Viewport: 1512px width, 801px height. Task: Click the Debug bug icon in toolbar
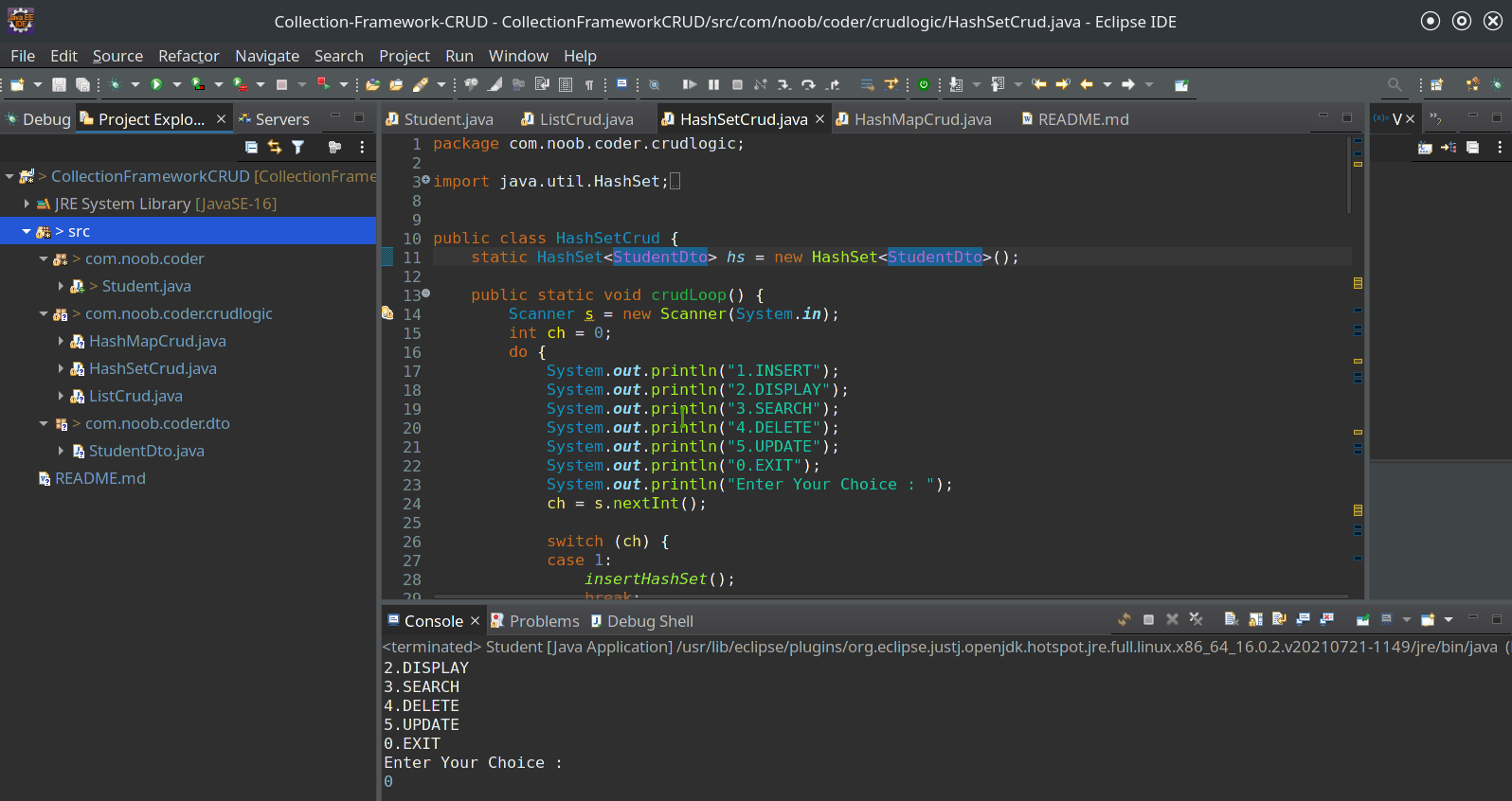click(115, 85)
